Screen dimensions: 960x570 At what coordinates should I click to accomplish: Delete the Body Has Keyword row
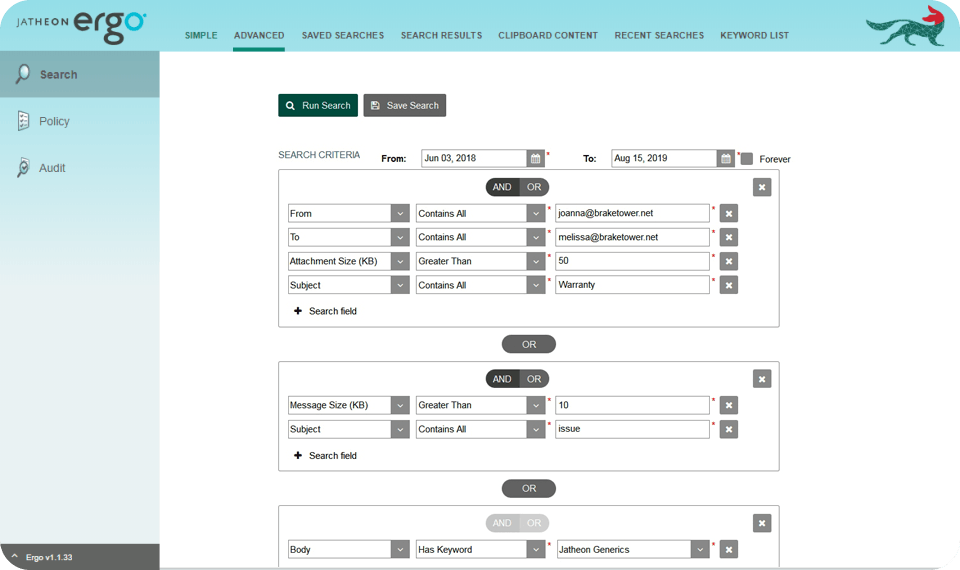click(x=729, y=550)
